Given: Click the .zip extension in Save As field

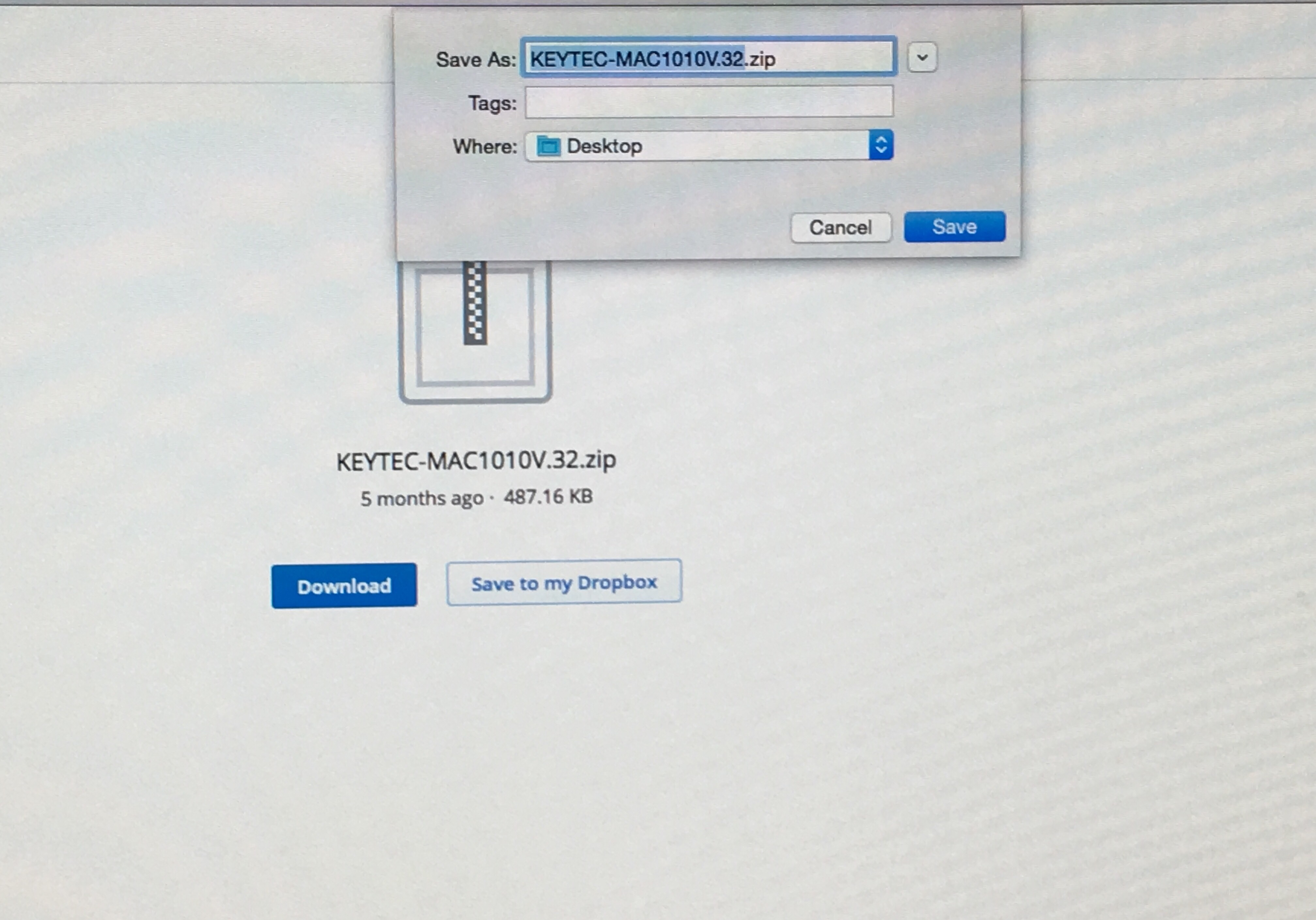Looking at the screenshot, I should pyautogui.click(x=760, y=59).
